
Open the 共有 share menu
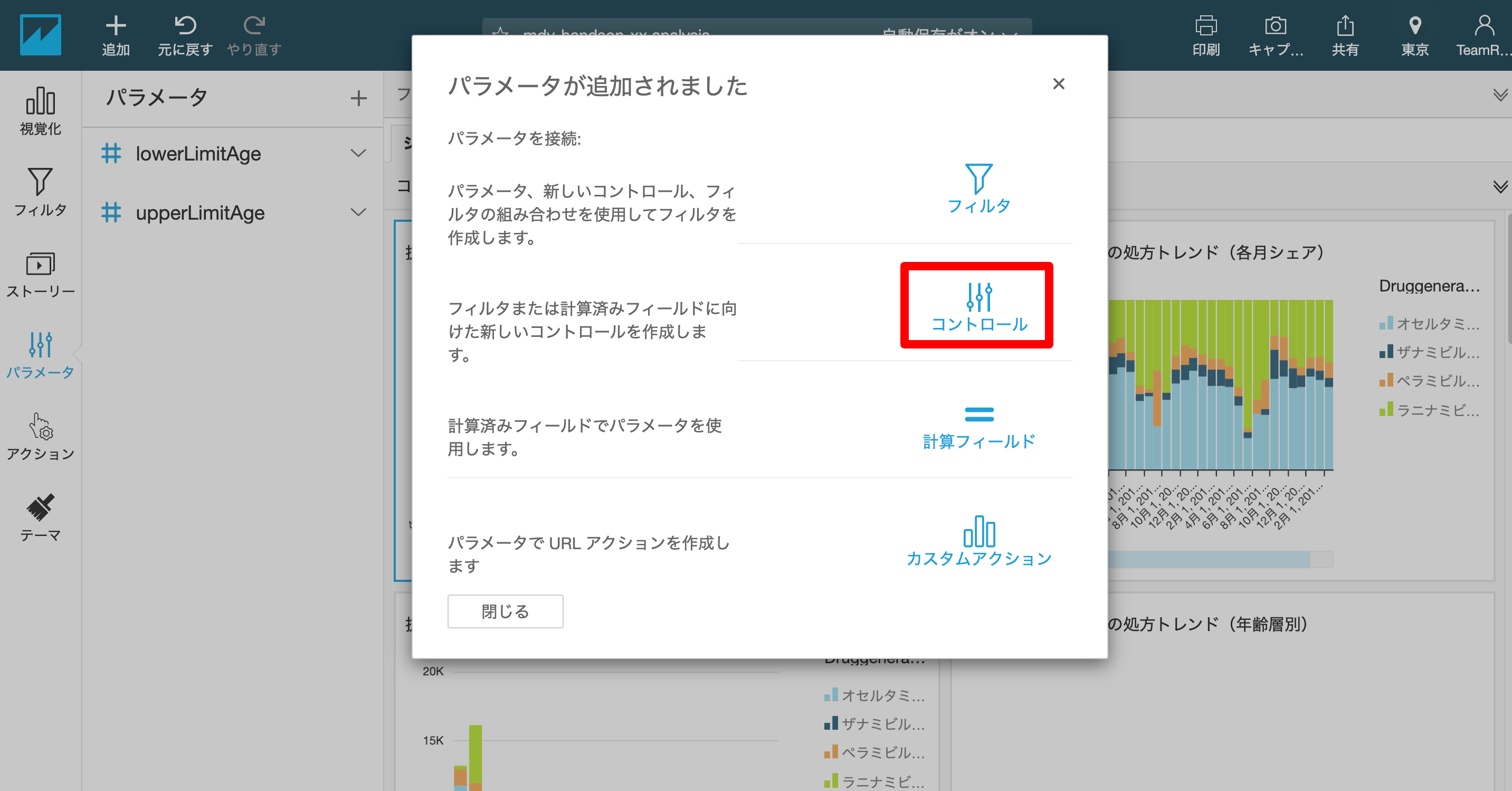point(1345,36)
